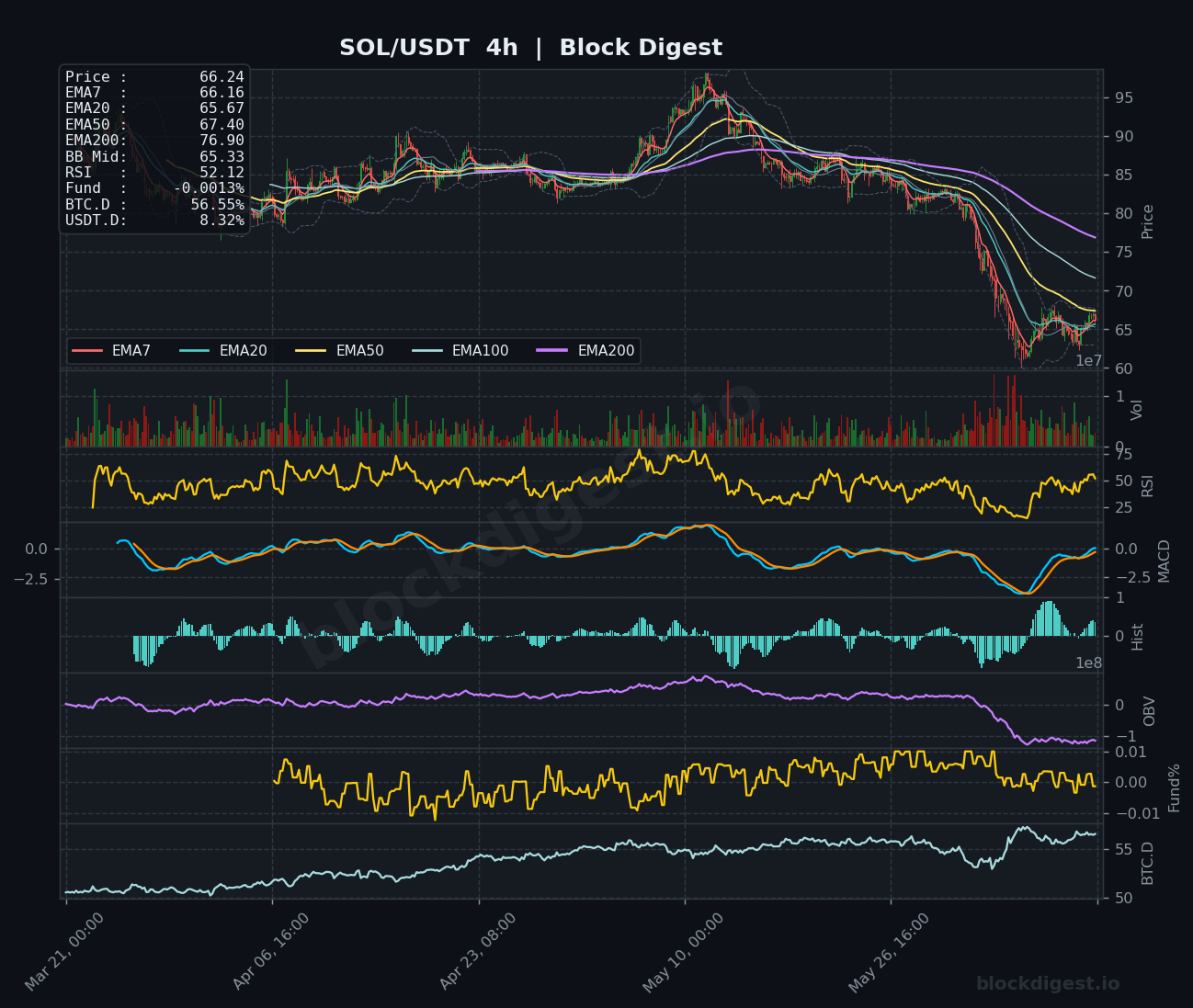This screenshot has height=1008, width=1193.
Task: Click the RSI 75 axis tick
Action: click(x=1123, y=454)
